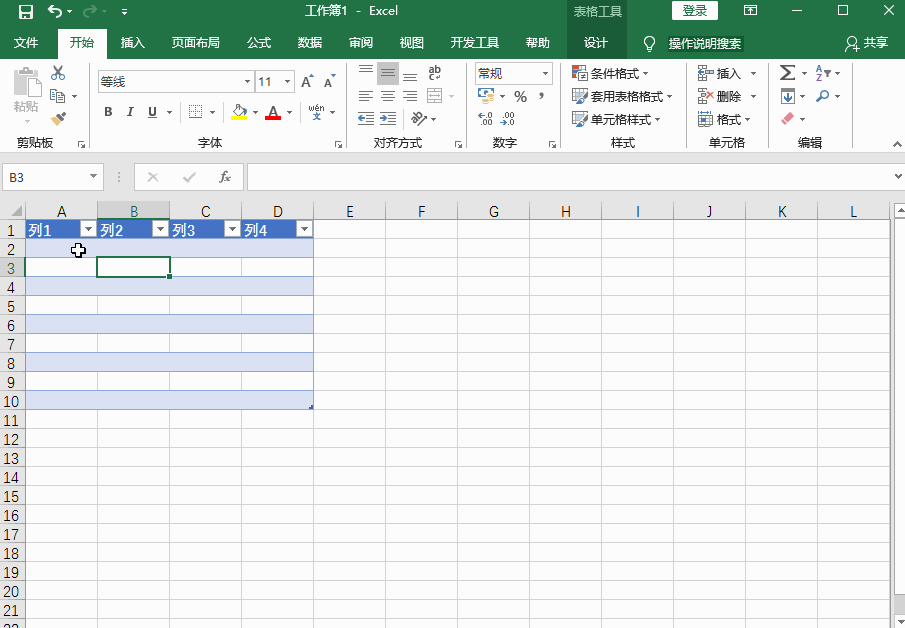Click the 操作说明搜索 search box

[x=705, y=43]
